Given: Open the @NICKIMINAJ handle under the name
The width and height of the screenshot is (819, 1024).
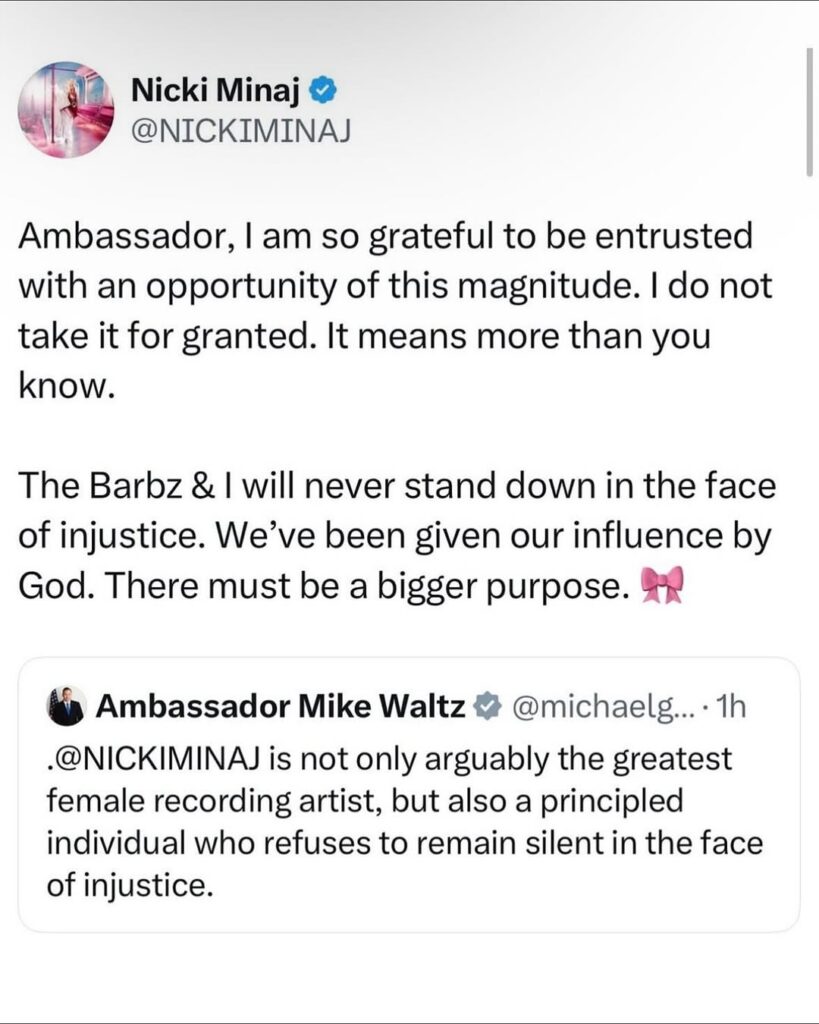Looking at the screenshot, I should point(241,128).
